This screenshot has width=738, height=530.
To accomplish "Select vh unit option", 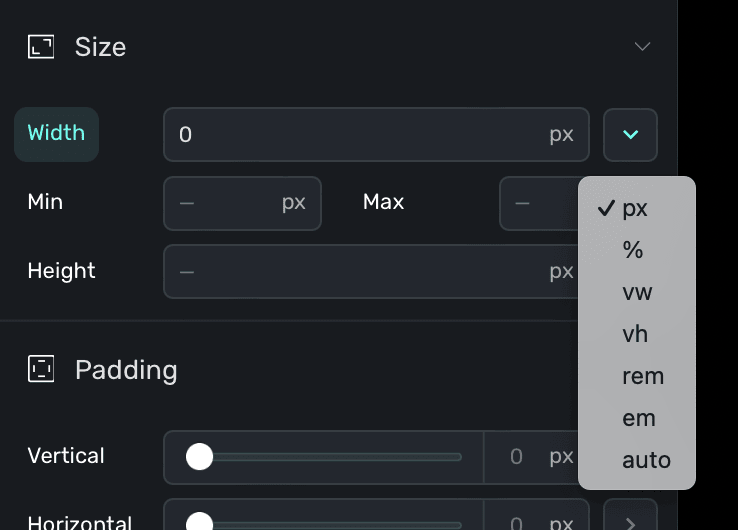I will [x=635, y=334].
